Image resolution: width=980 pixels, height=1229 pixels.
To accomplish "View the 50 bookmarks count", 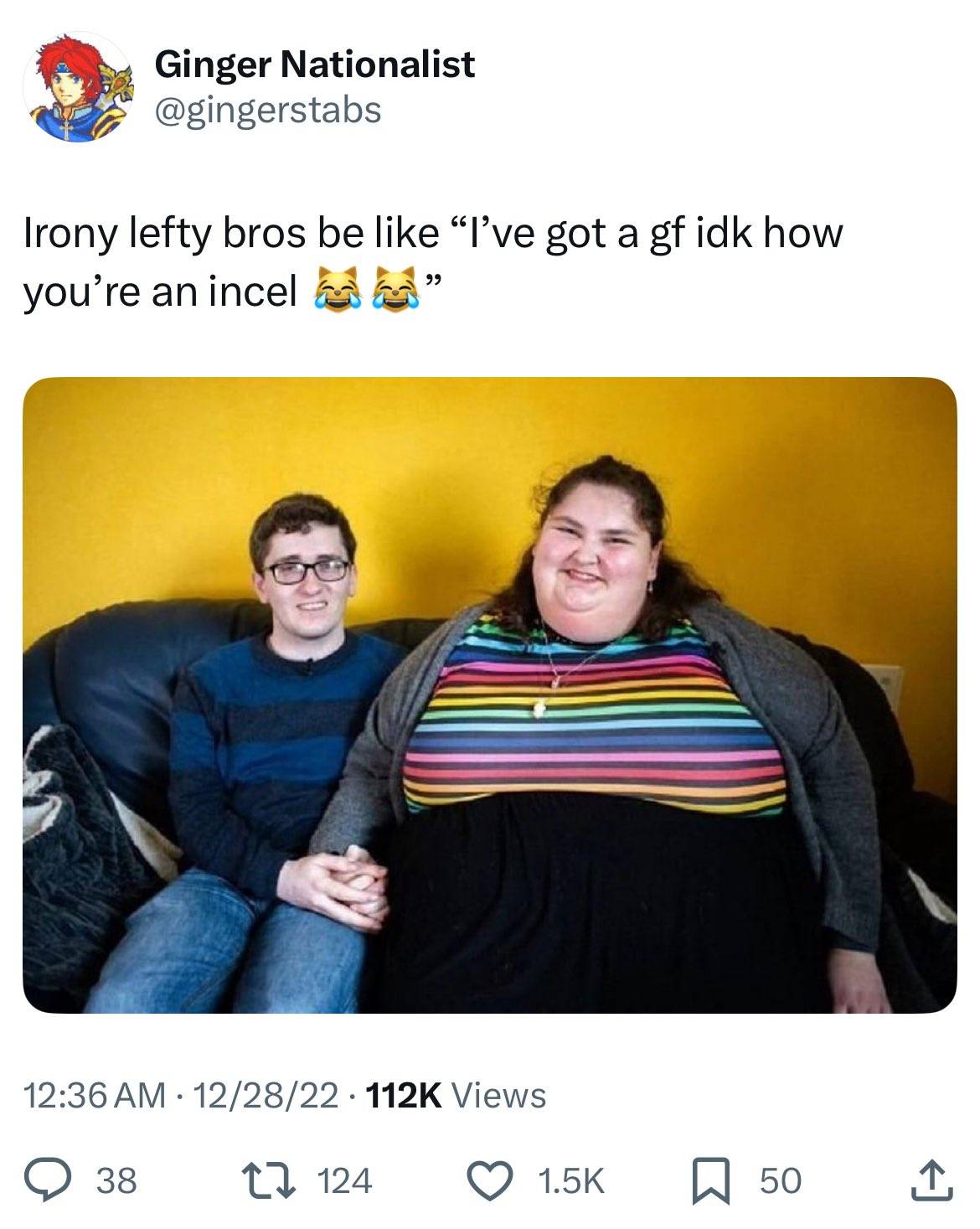I will click(x=781, y=1181).
